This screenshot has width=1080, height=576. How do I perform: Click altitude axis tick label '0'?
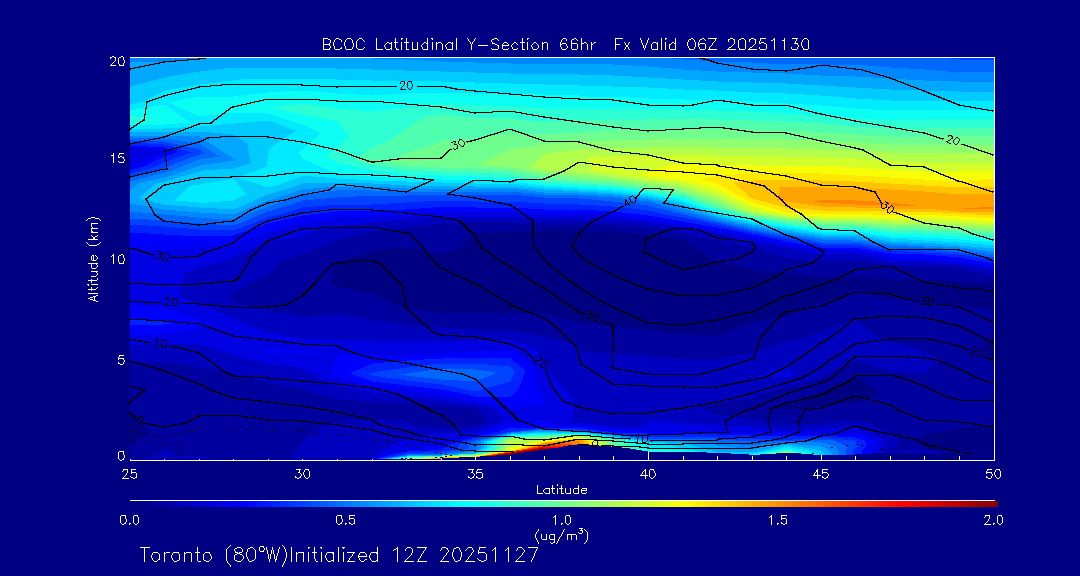pyautogui.click(x=121, y=456)
